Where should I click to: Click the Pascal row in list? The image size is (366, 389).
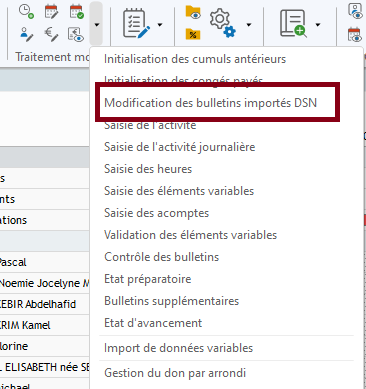tap(45, 262)
